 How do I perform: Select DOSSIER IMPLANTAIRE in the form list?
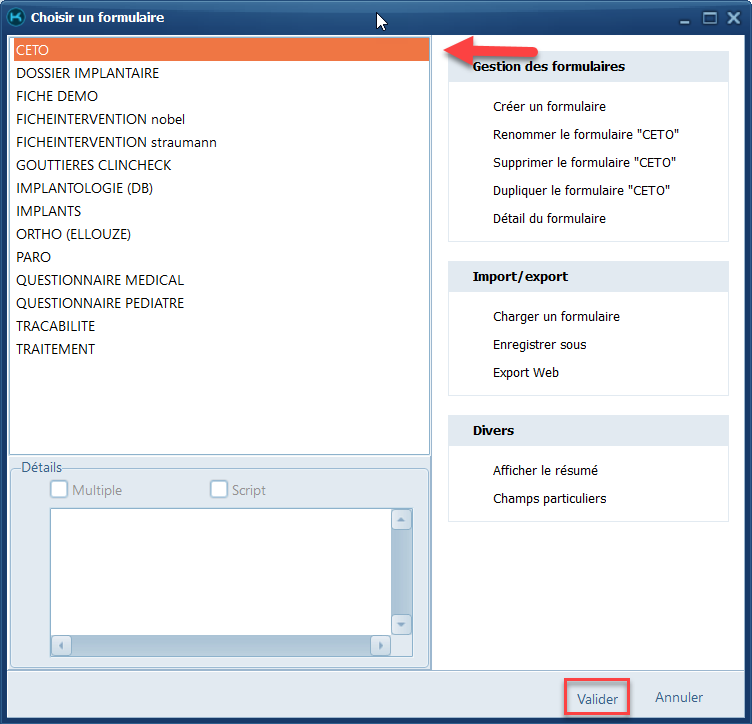coord(88,73)
